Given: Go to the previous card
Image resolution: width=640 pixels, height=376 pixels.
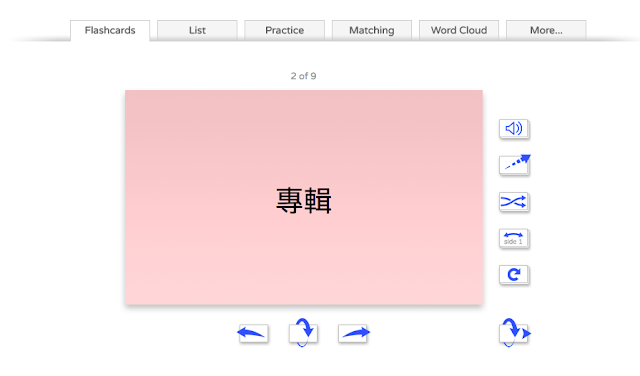Looking at the screenshot, I should coord(253,333).
